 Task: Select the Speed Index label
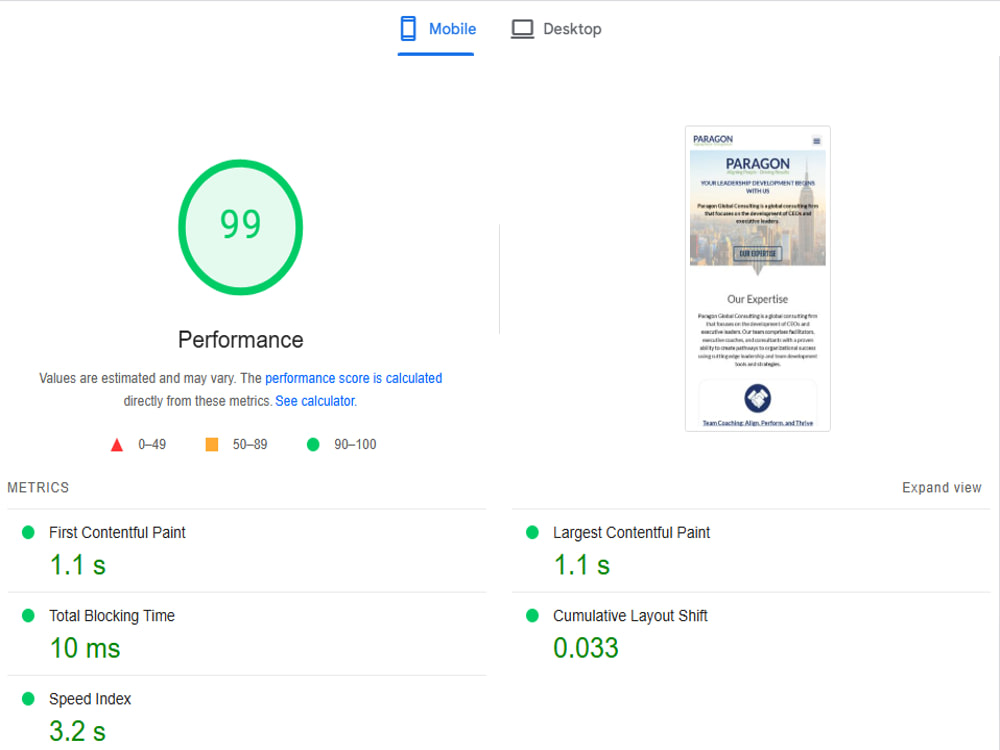point(90,699)
